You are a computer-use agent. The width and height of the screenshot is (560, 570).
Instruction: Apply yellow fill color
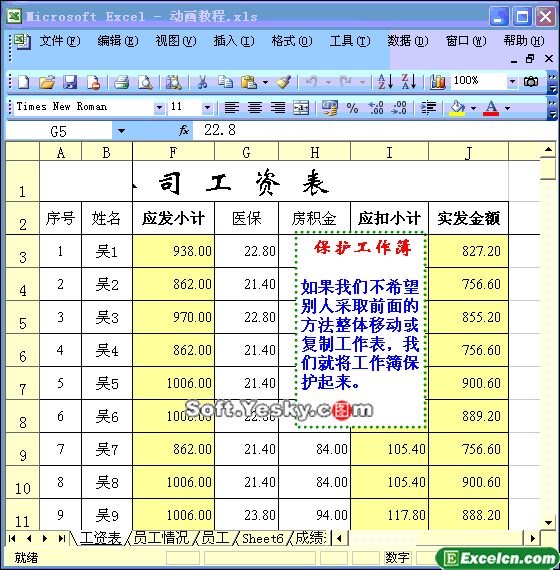pyautogui.click(x=457, y=108)
